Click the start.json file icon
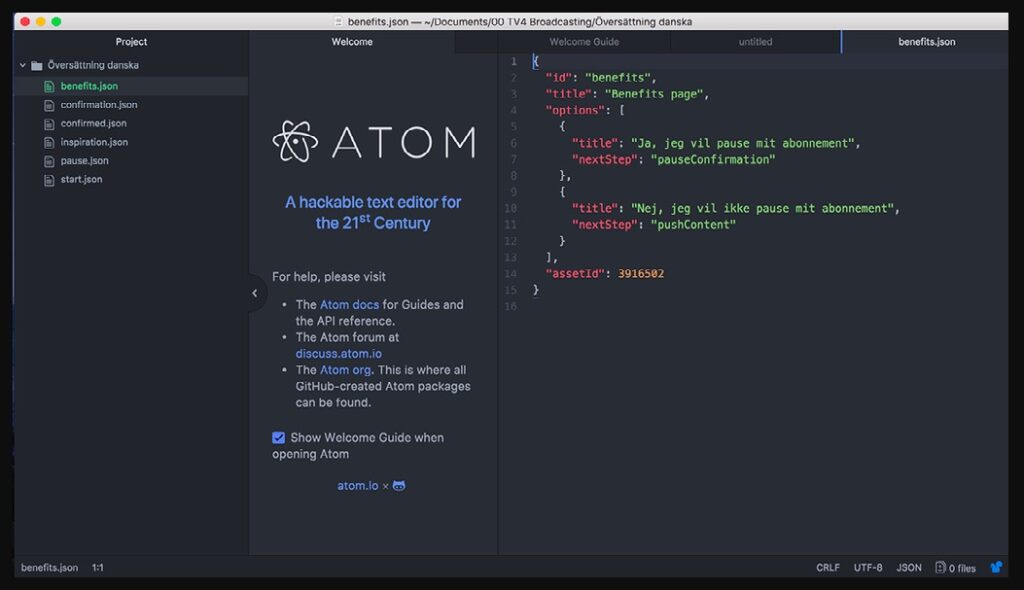The height and width of the screenshot is (590, 1024). (x=49, y=180)
